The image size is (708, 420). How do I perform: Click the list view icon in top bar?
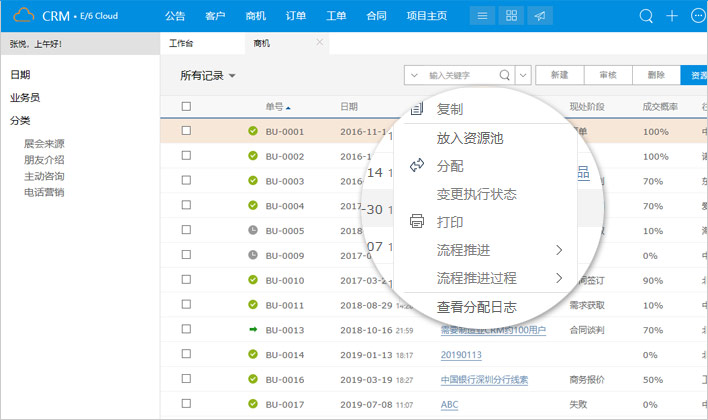(483, 16)
